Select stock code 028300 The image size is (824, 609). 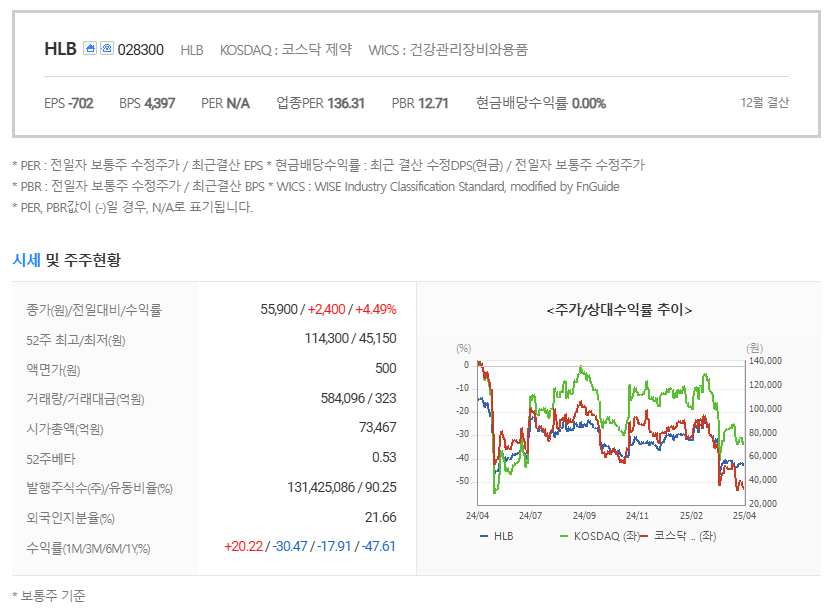140,50
